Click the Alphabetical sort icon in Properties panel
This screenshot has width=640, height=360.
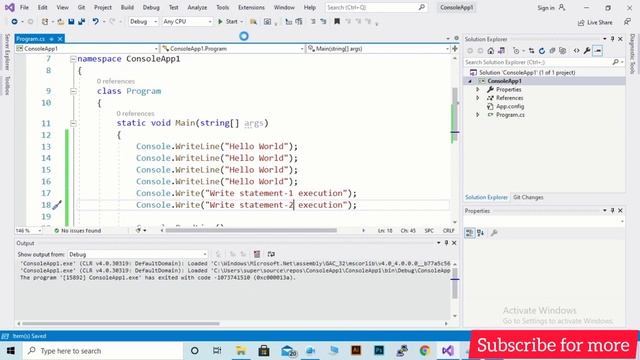point(480,233)
